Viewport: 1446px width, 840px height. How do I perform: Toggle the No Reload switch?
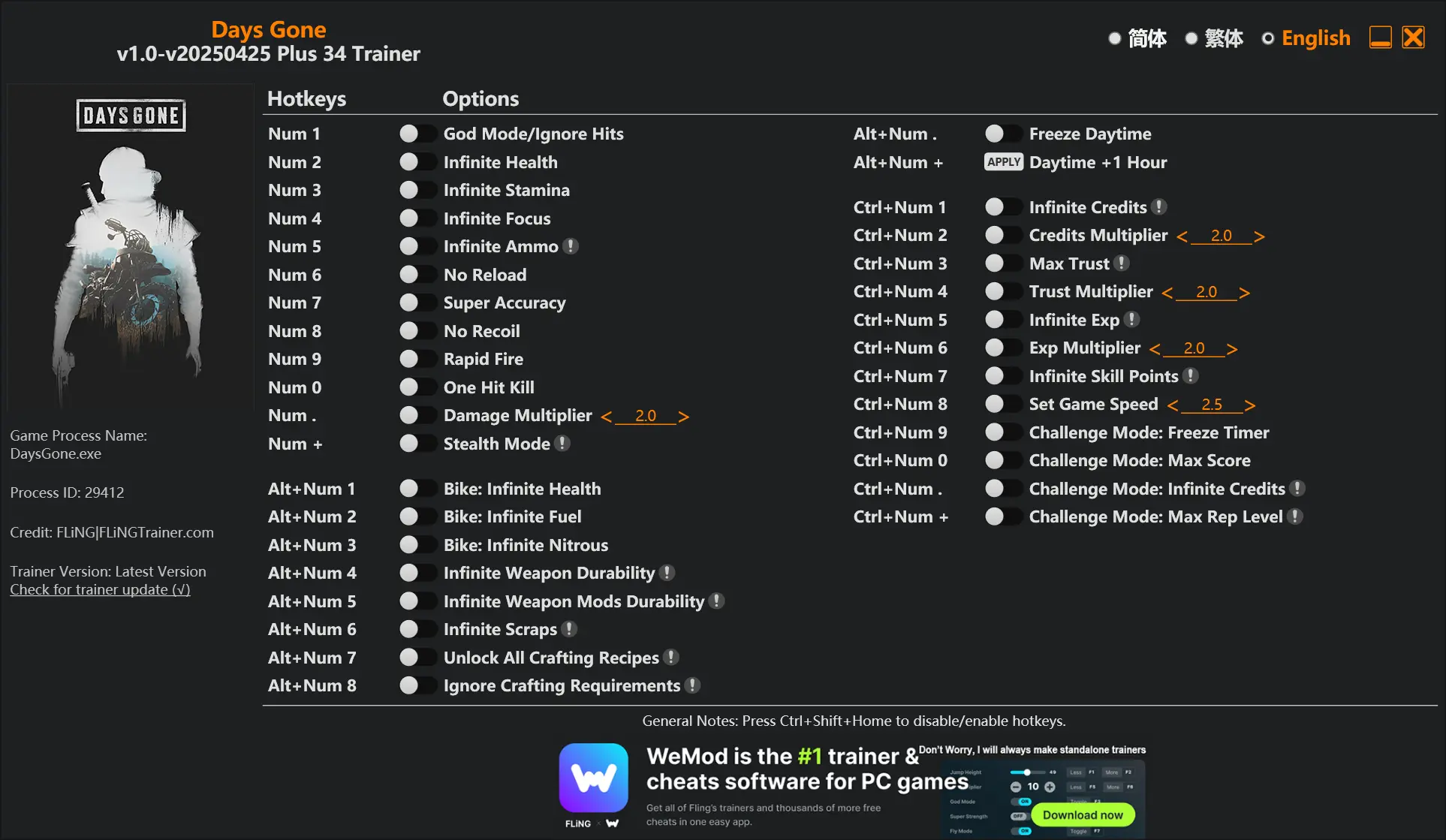coord(417,275)
